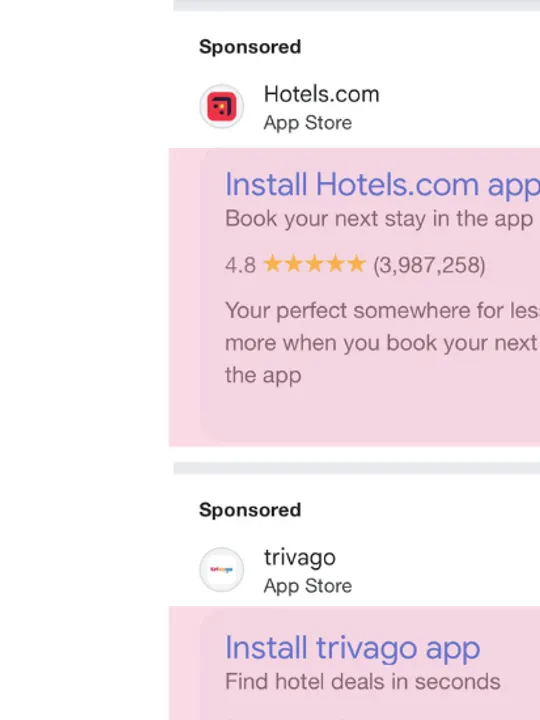Click App Store label under trivago

[308, 586]
